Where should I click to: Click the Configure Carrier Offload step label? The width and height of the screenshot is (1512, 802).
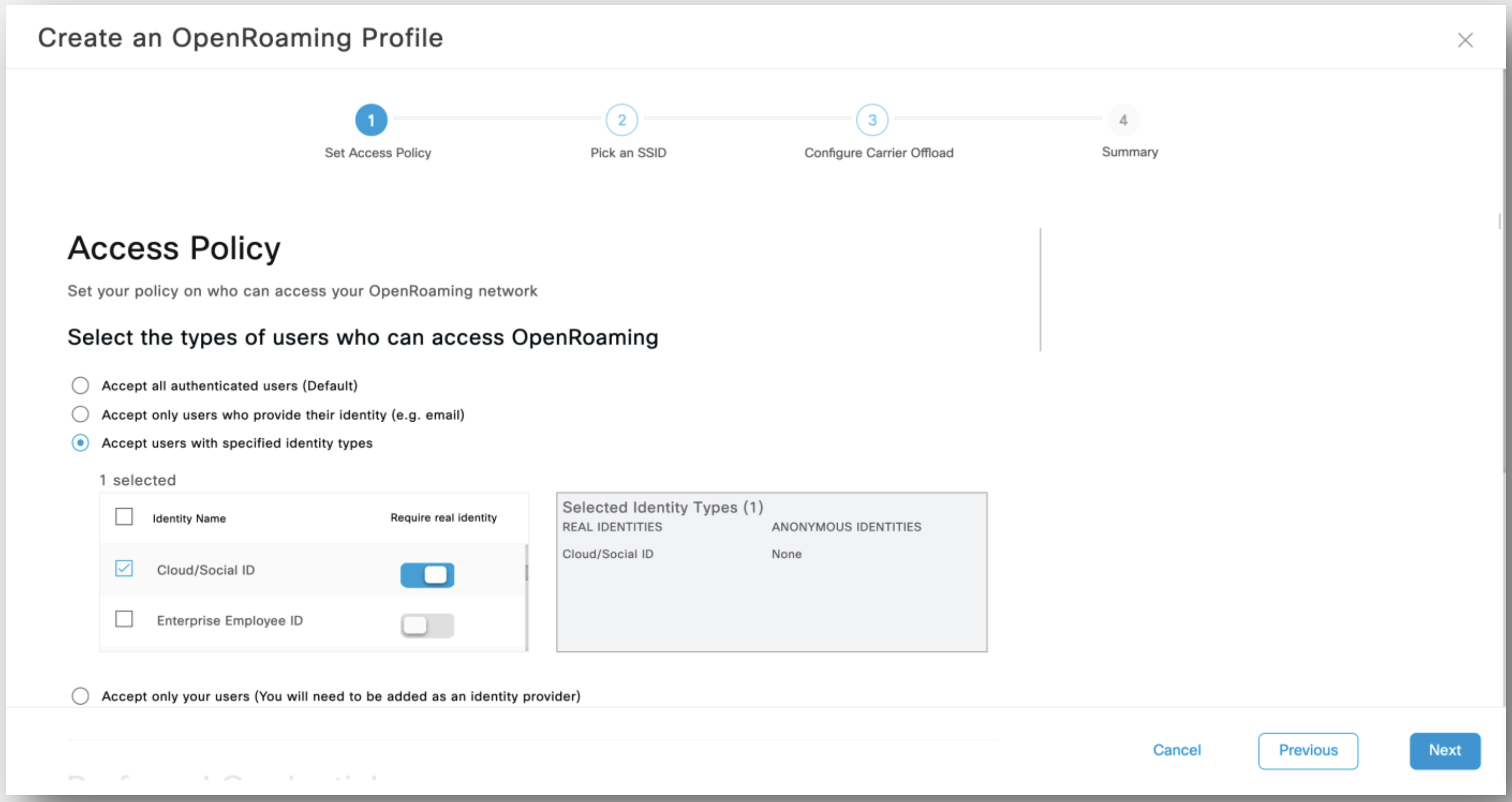879,152
